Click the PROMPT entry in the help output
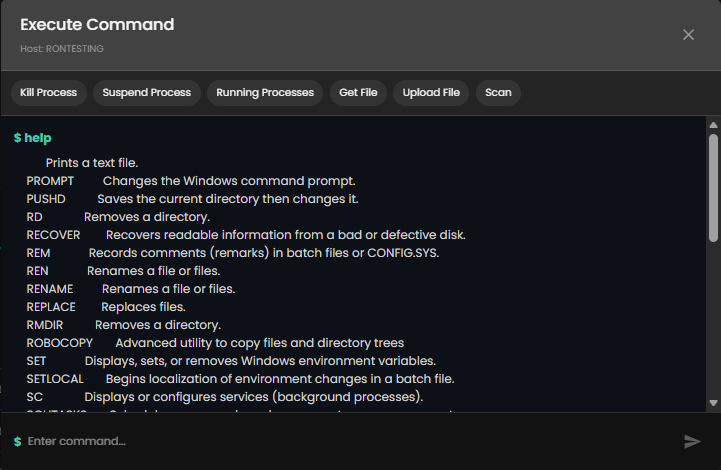The height and width of the screenshot is (470, 721). tap(51, 181)
